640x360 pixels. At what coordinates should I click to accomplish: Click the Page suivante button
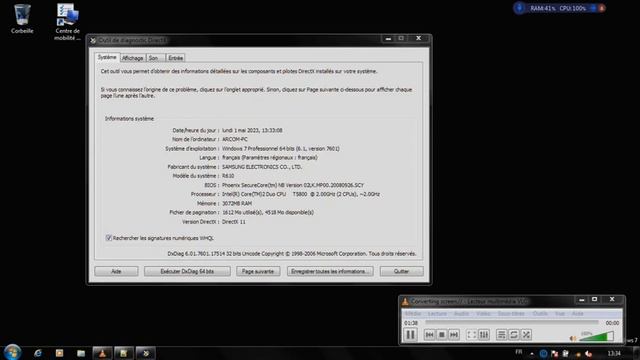click(x=258, y=271)
